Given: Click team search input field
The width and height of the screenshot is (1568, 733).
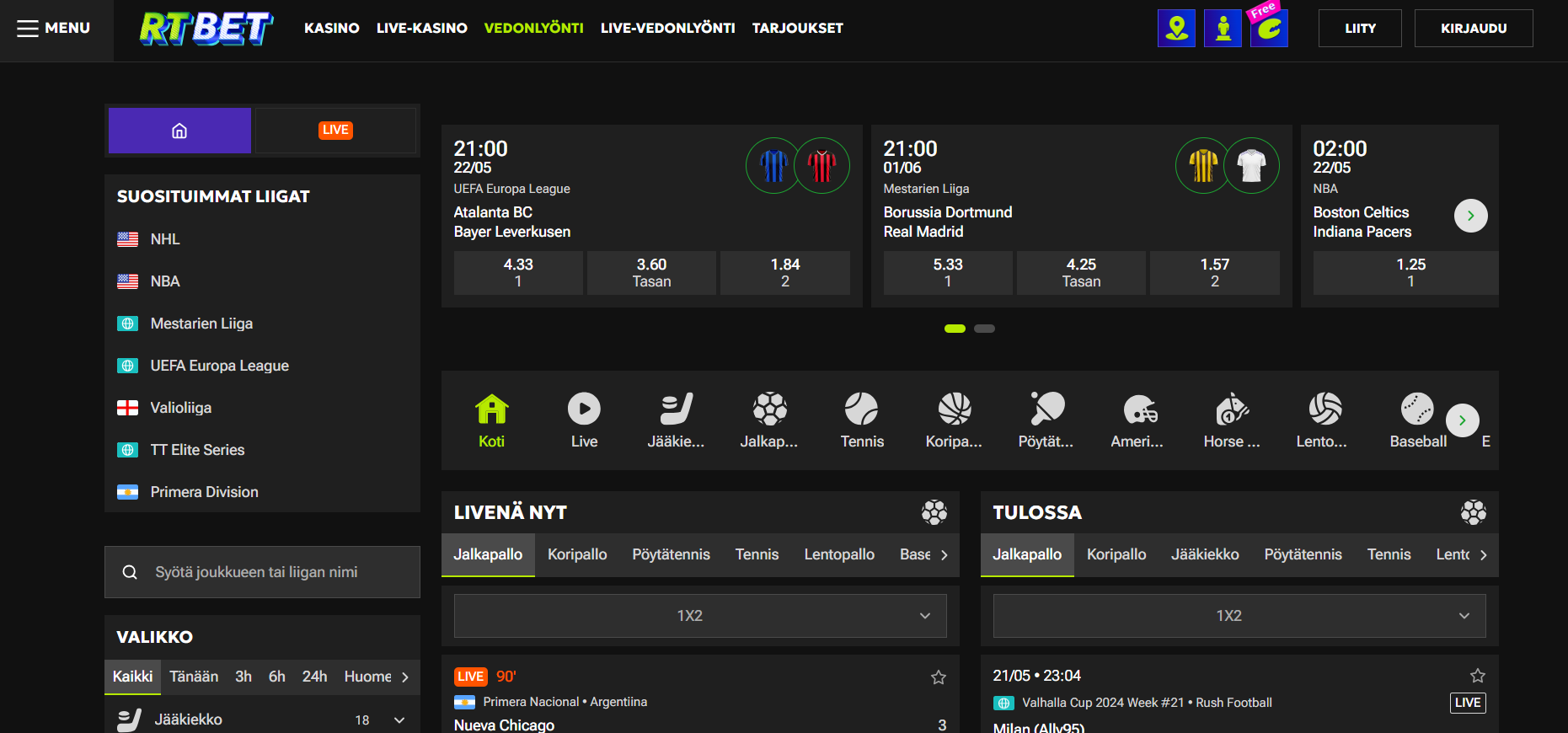Looking at the screenshot, I should click(262, 572).
